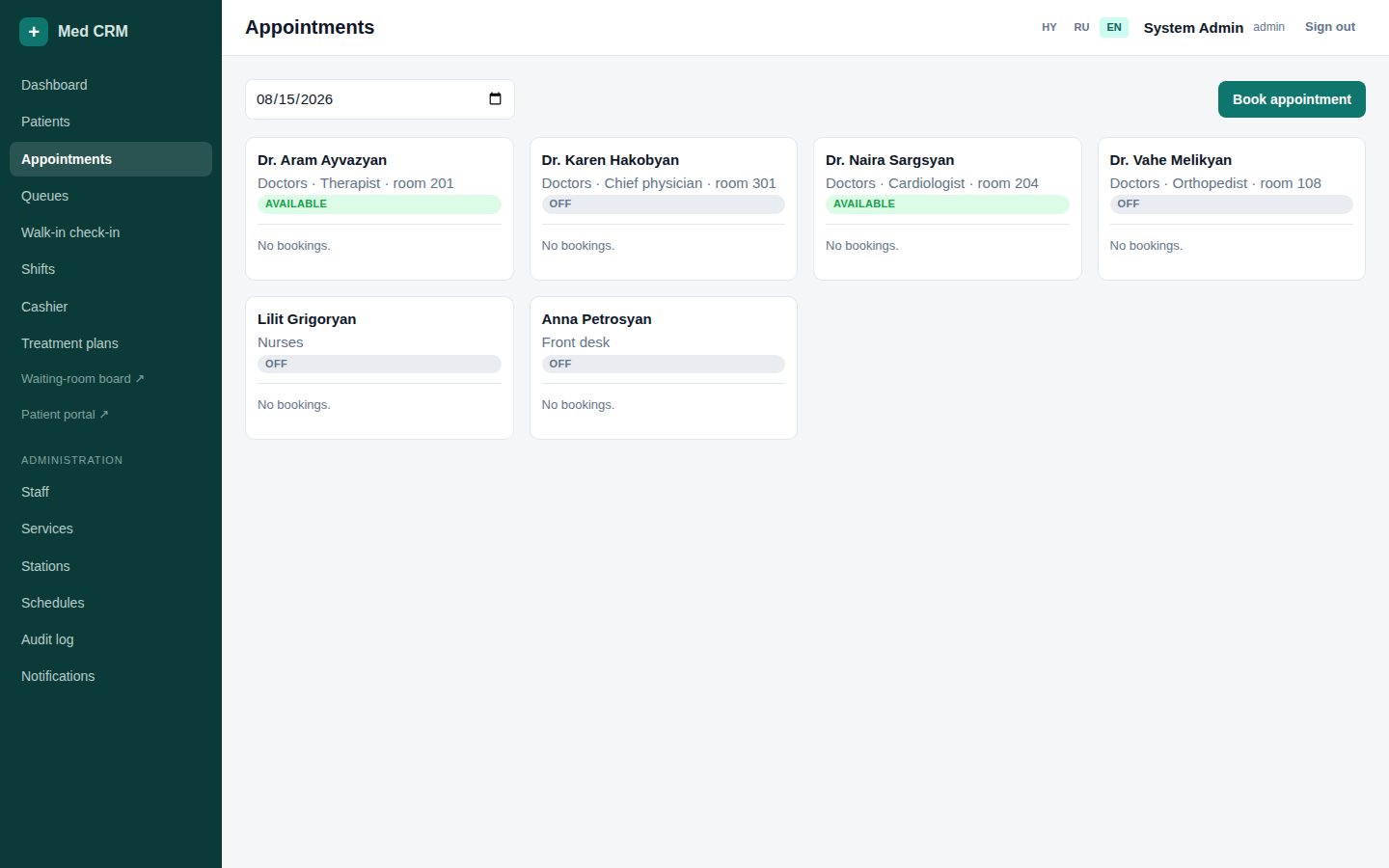1389x868 pixels.
Task: View the Audit log
Action: pyautogui.click(x=111, y=639)
